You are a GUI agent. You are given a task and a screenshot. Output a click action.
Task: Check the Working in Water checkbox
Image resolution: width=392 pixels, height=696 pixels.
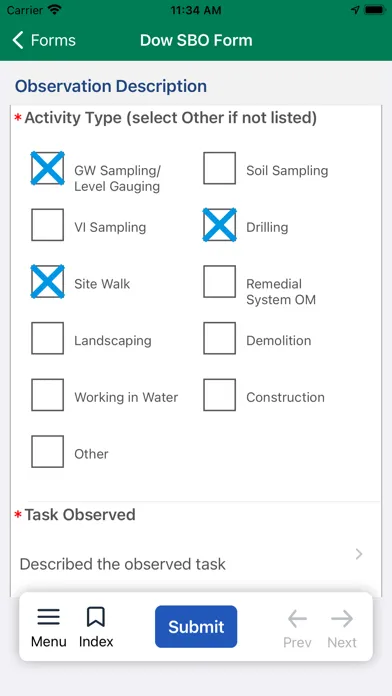pyautogui.click(x=48, y=395)
